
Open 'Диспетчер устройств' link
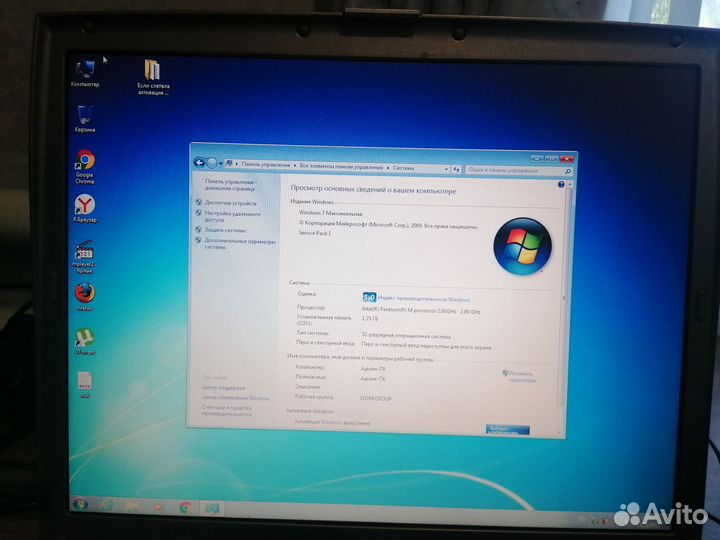pos(231,203)
